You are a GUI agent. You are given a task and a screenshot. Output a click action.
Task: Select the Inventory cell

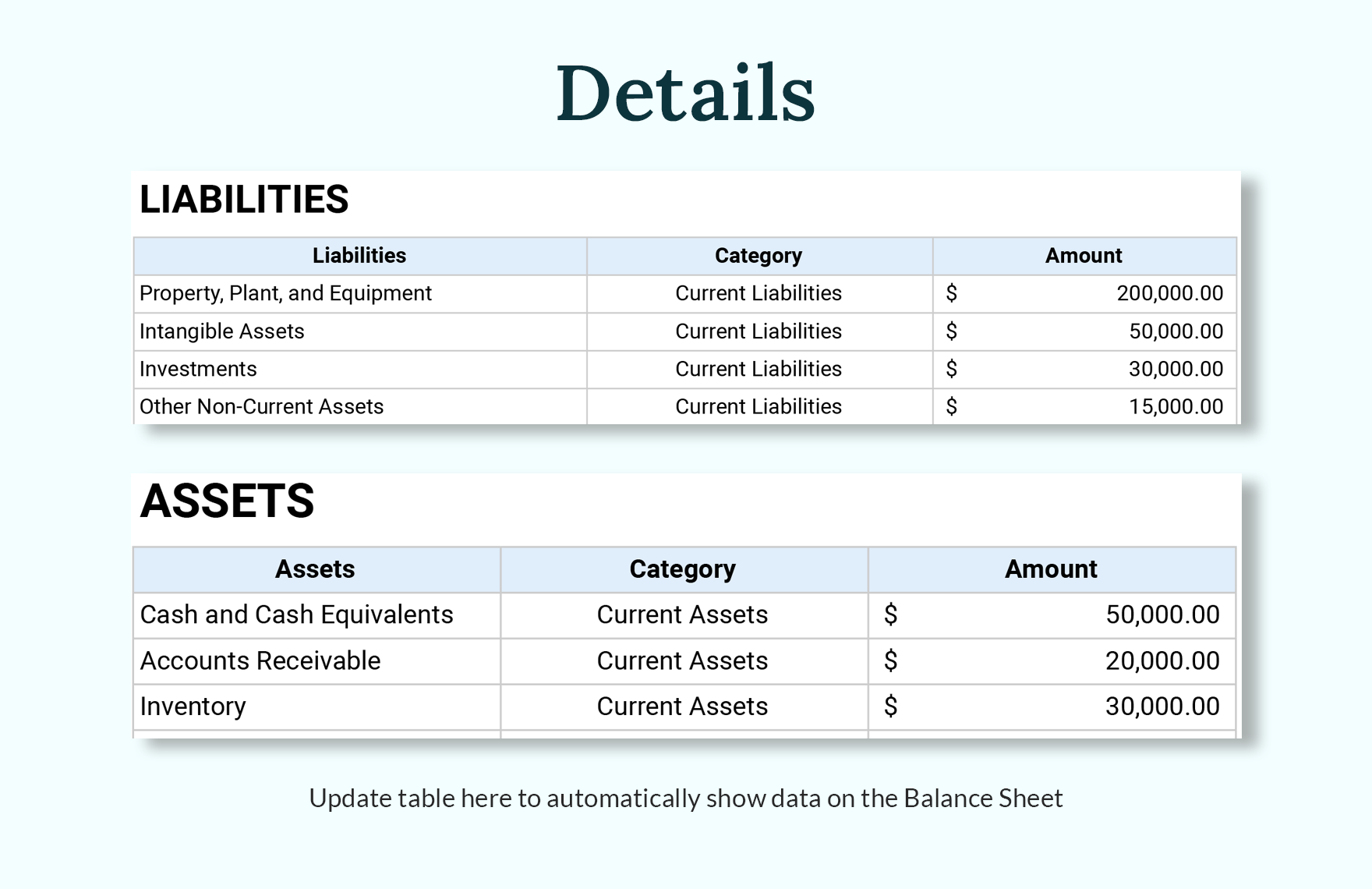pyautogui.click(x=192, y=707)
